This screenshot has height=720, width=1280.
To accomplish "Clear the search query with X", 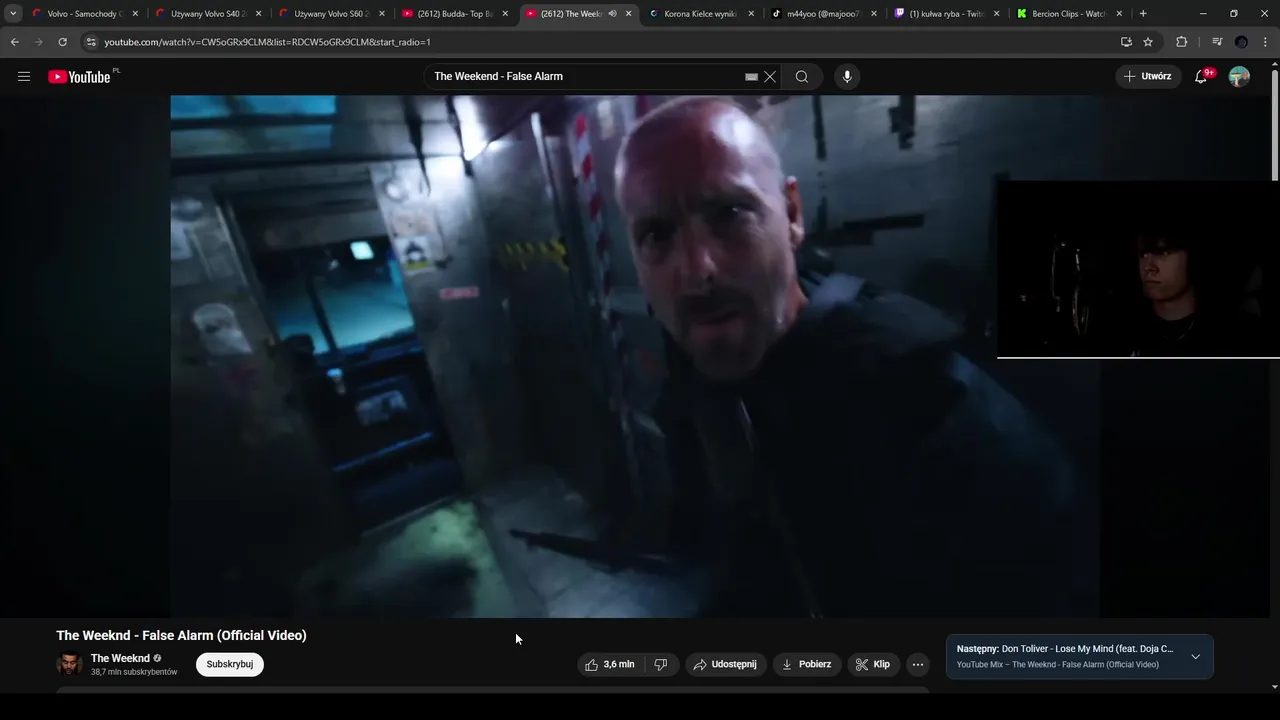I will click(770, 77).
